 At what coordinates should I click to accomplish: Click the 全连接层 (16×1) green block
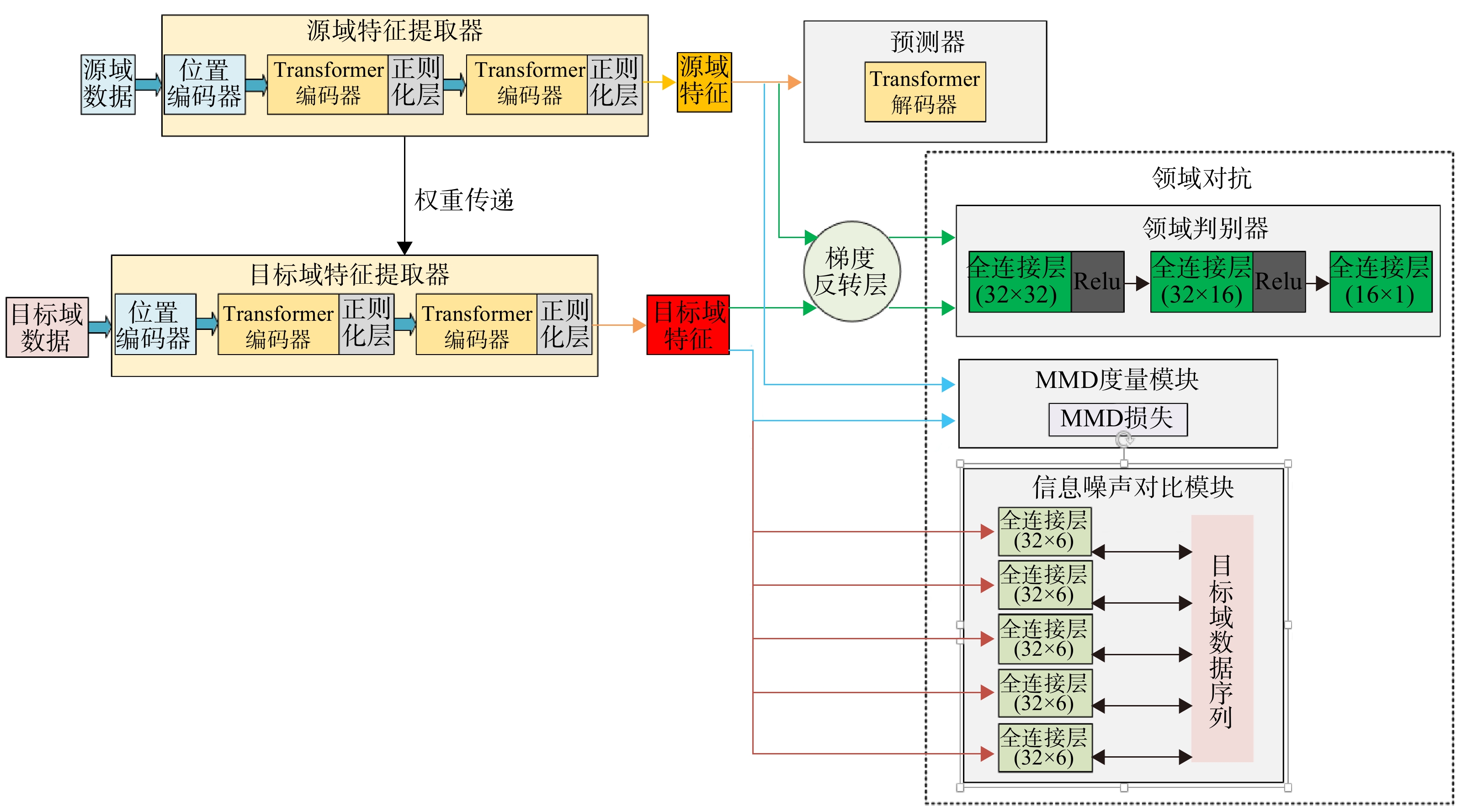1381,281
